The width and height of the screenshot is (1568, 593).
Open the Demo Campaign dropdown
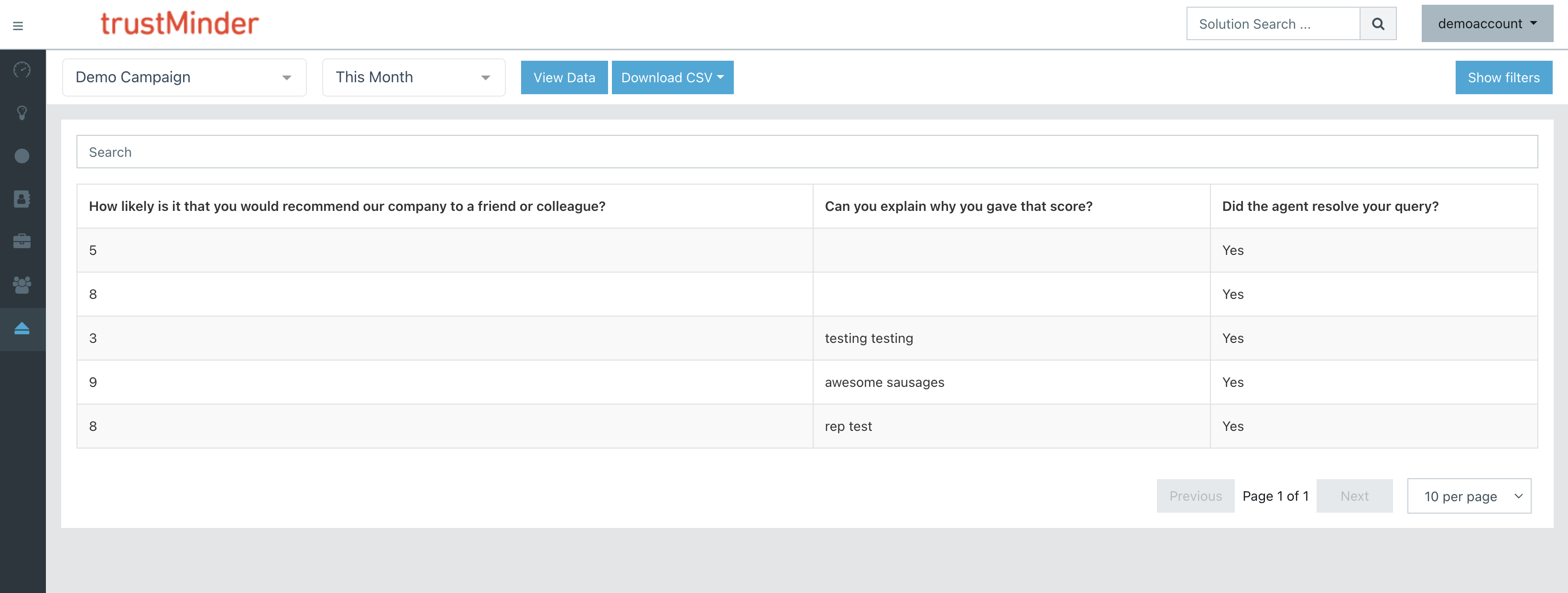184,77
